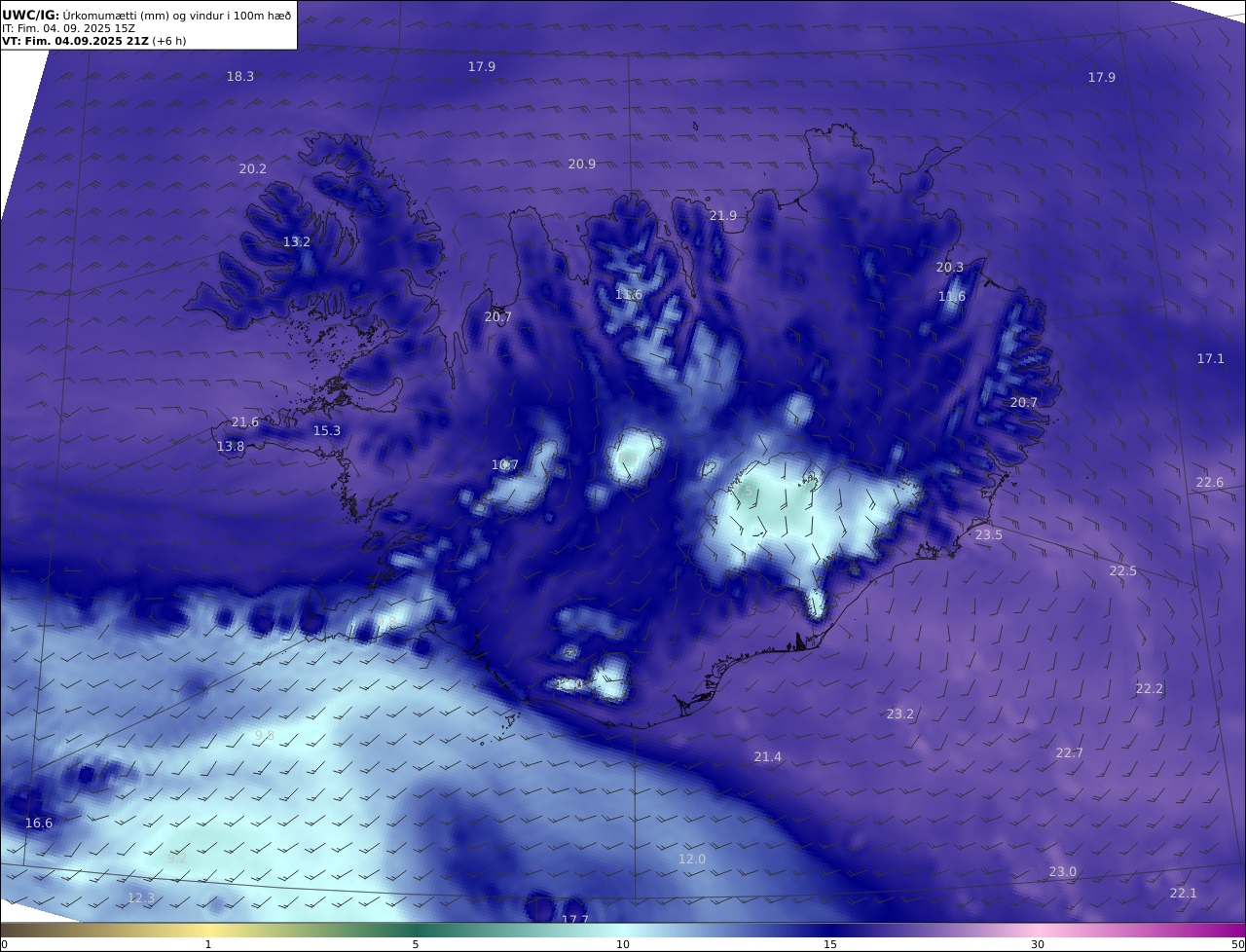Click the wind value 22.5
This screenshot has width=1246, height=952.
[1123, 570]
